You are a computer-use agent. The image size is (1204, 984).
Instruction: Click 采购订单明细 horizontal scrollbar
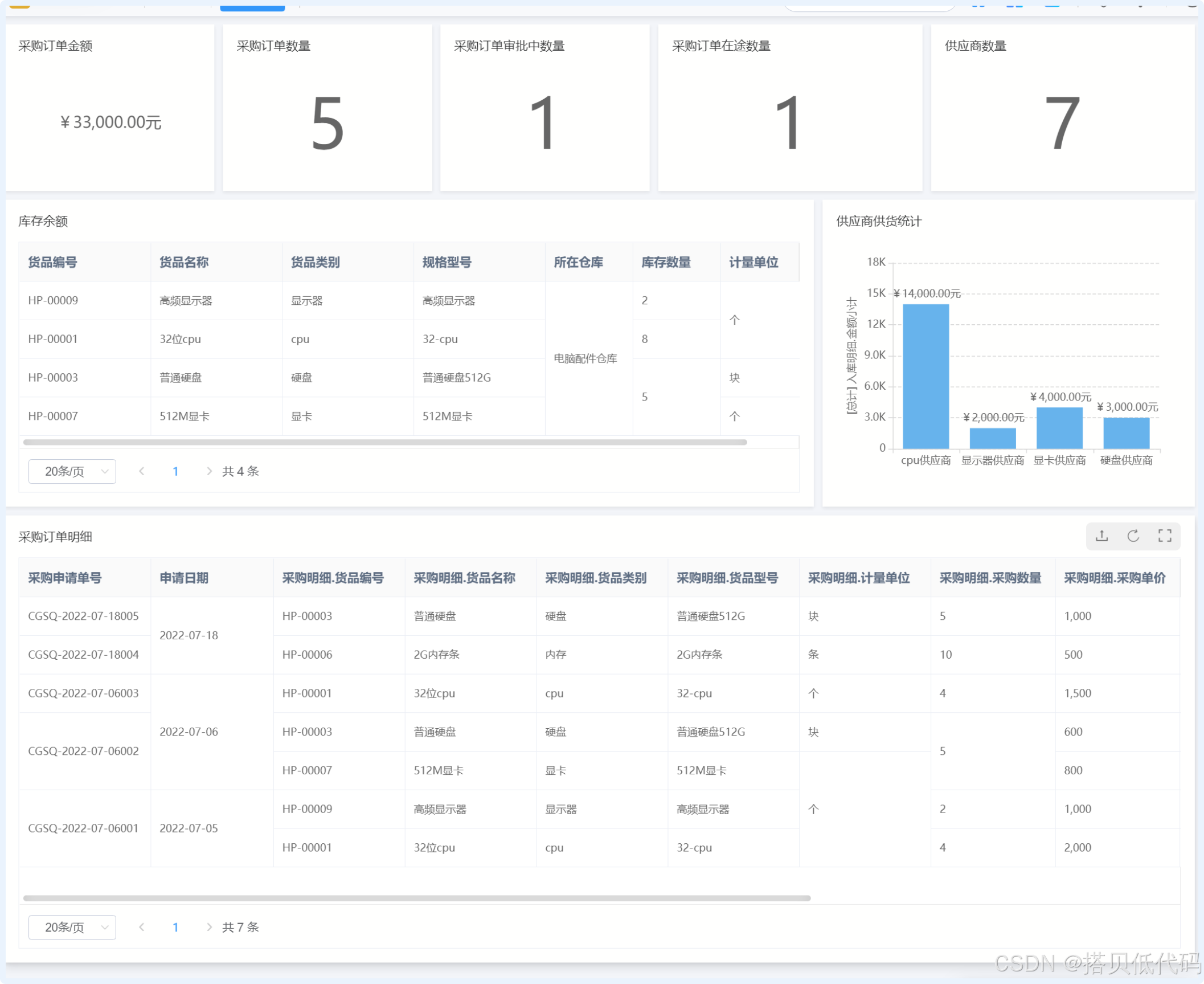coord(416,898)
